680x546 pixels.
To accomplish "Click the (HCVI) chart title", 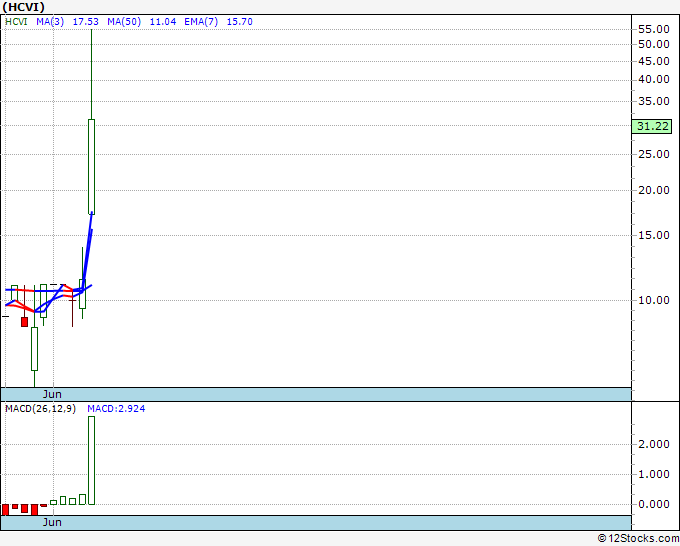I will (x=23, y=7).
